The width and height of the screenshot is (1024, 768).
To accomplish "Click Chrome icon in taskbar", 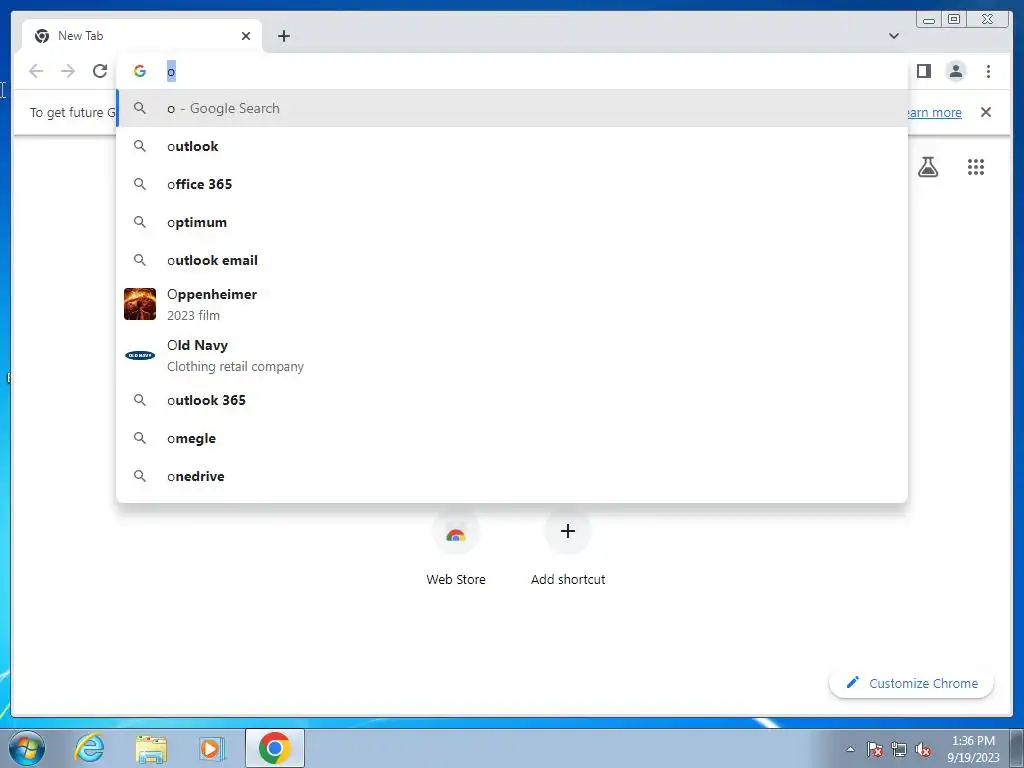I will 274,748.
